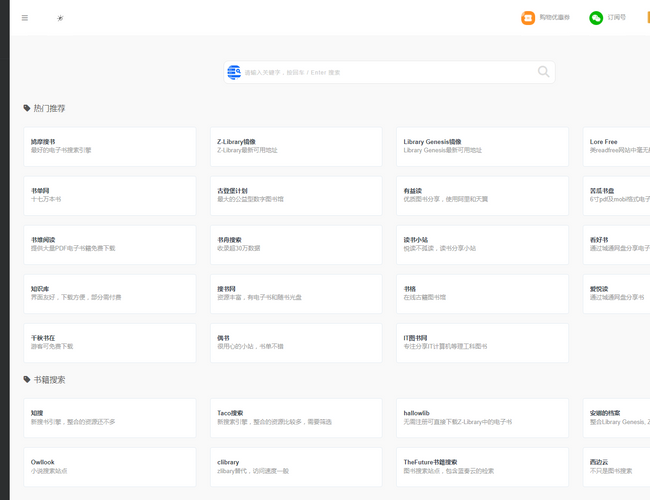This screenshot has height=500, width=650.
Task: Open the 有益读 card
Action: [x=483, y=196]
